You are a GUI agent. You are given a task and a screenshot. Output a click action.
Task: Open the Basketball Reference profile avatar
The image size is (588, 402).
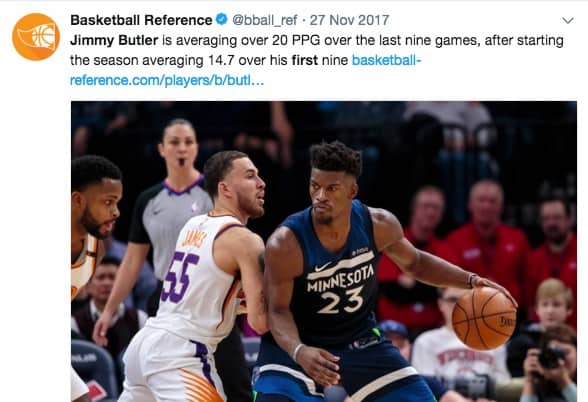[36, 36]
